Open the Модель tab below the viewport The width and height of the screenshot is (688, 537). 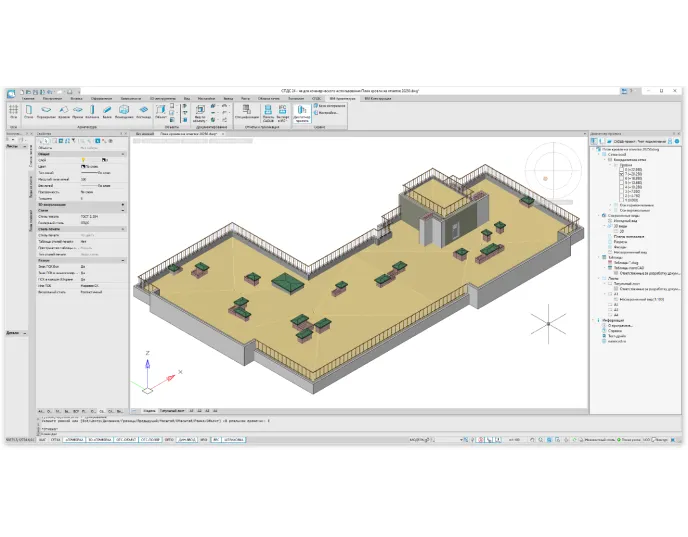pyautogui.click(x=148, y=411)
